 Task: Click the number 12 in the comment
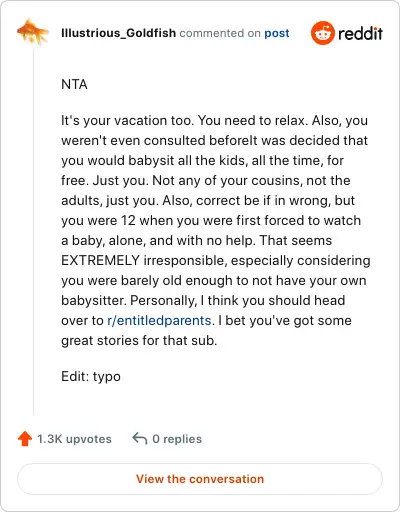128,220
